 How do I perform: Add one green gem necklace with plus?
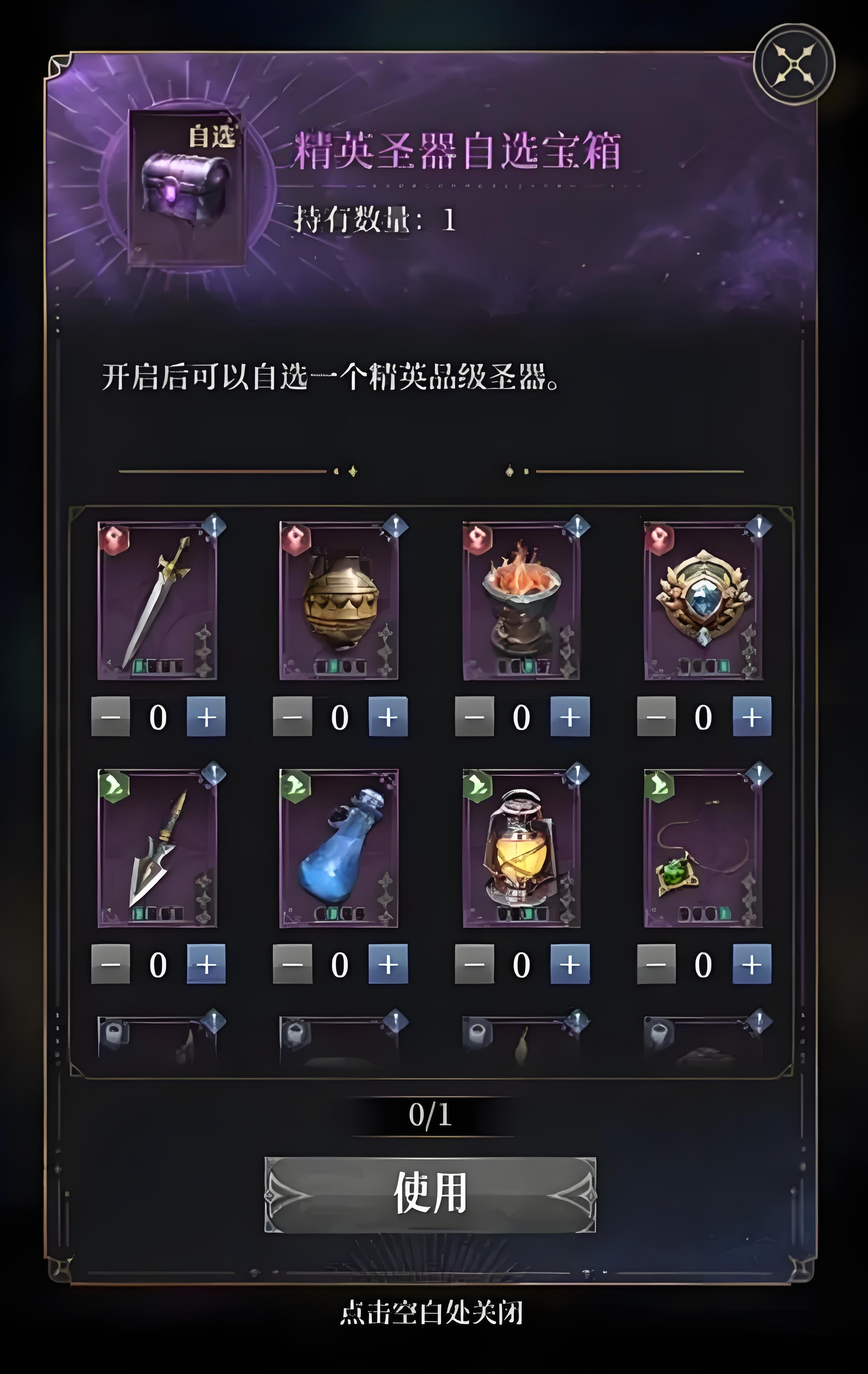(x=752, y=964)
